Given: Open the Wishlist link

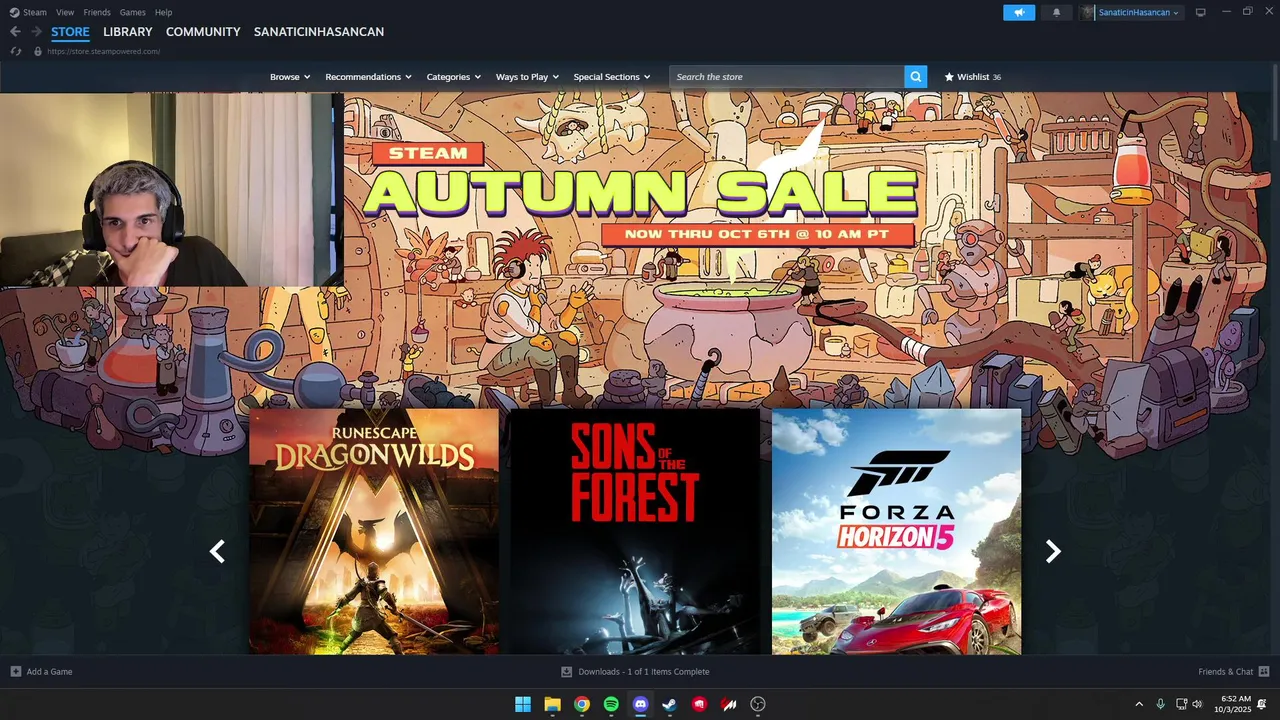Looking at the screenshot, I should 973,77.
